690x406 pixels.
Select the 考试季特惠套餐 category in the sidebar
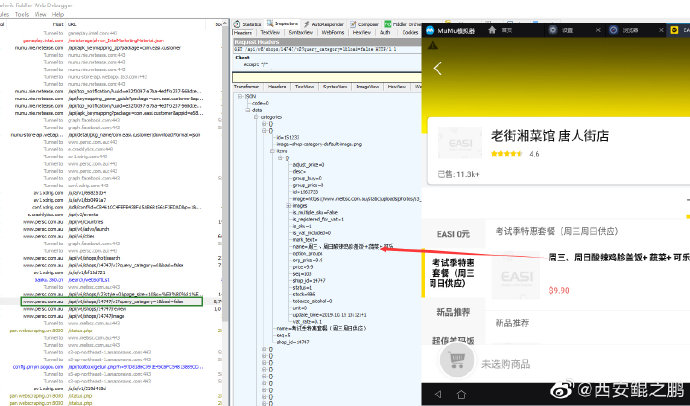tap(453, 273)
